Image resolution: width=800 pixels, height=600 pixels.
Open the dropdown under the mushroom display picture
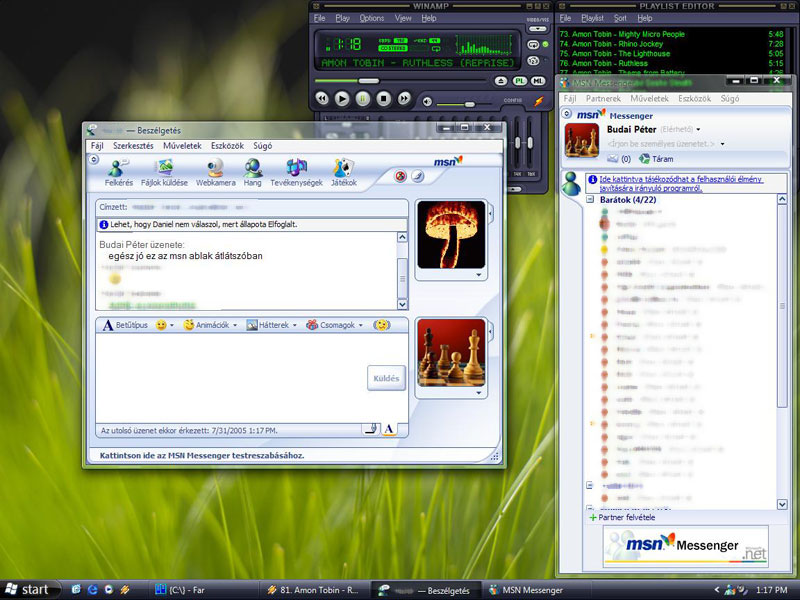coord(479,275)
